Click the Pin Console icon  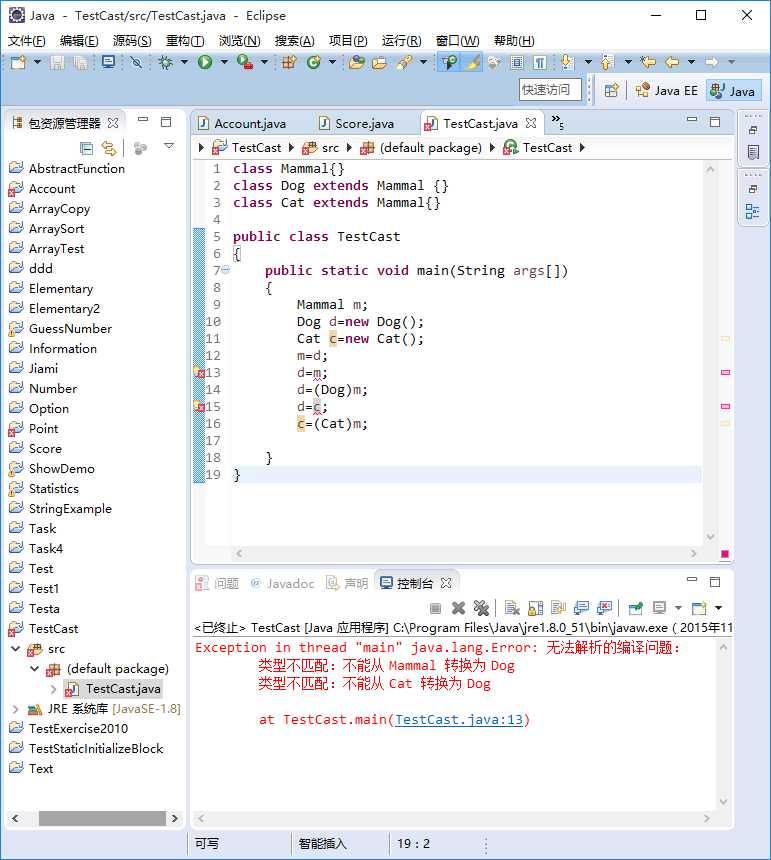point(636,608)
